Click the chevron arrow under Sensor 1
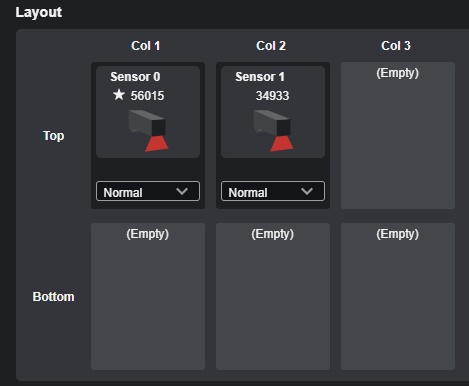 tap(307, 191)
